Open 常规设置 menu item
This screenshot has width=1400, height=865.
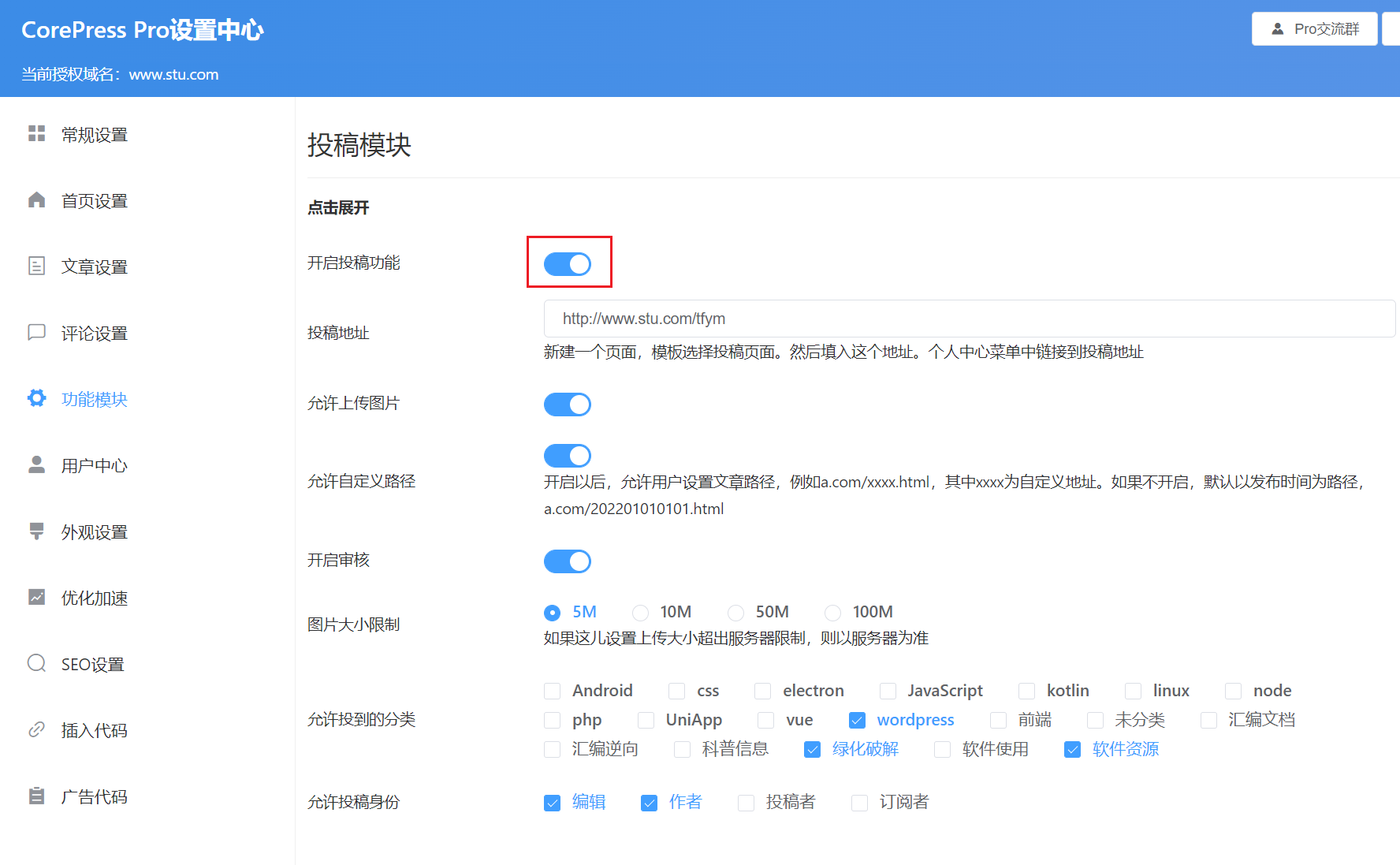pos(95,135)
